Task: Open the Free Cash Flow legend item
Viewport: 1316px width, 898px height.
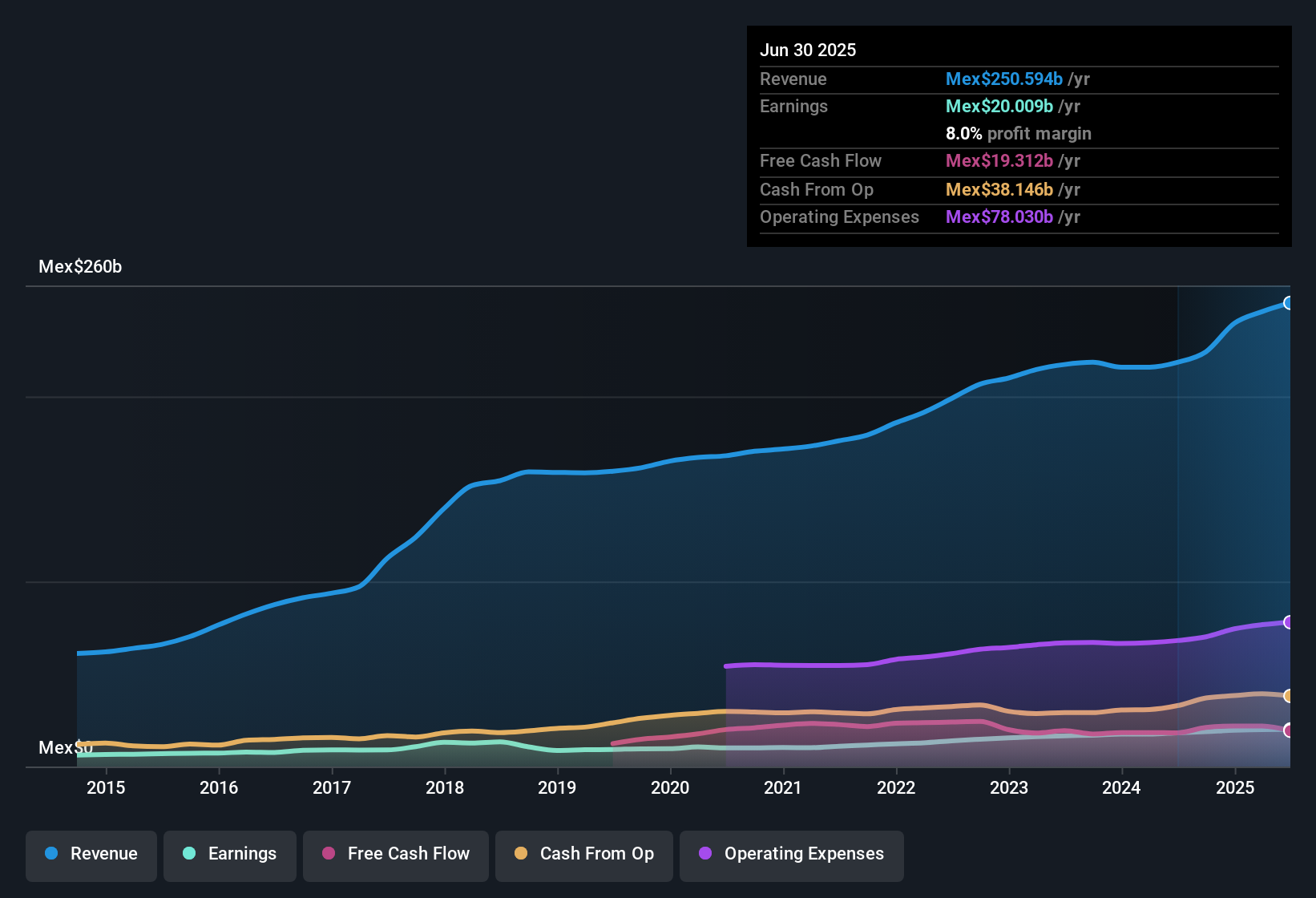Action: (x=395, y=854)
